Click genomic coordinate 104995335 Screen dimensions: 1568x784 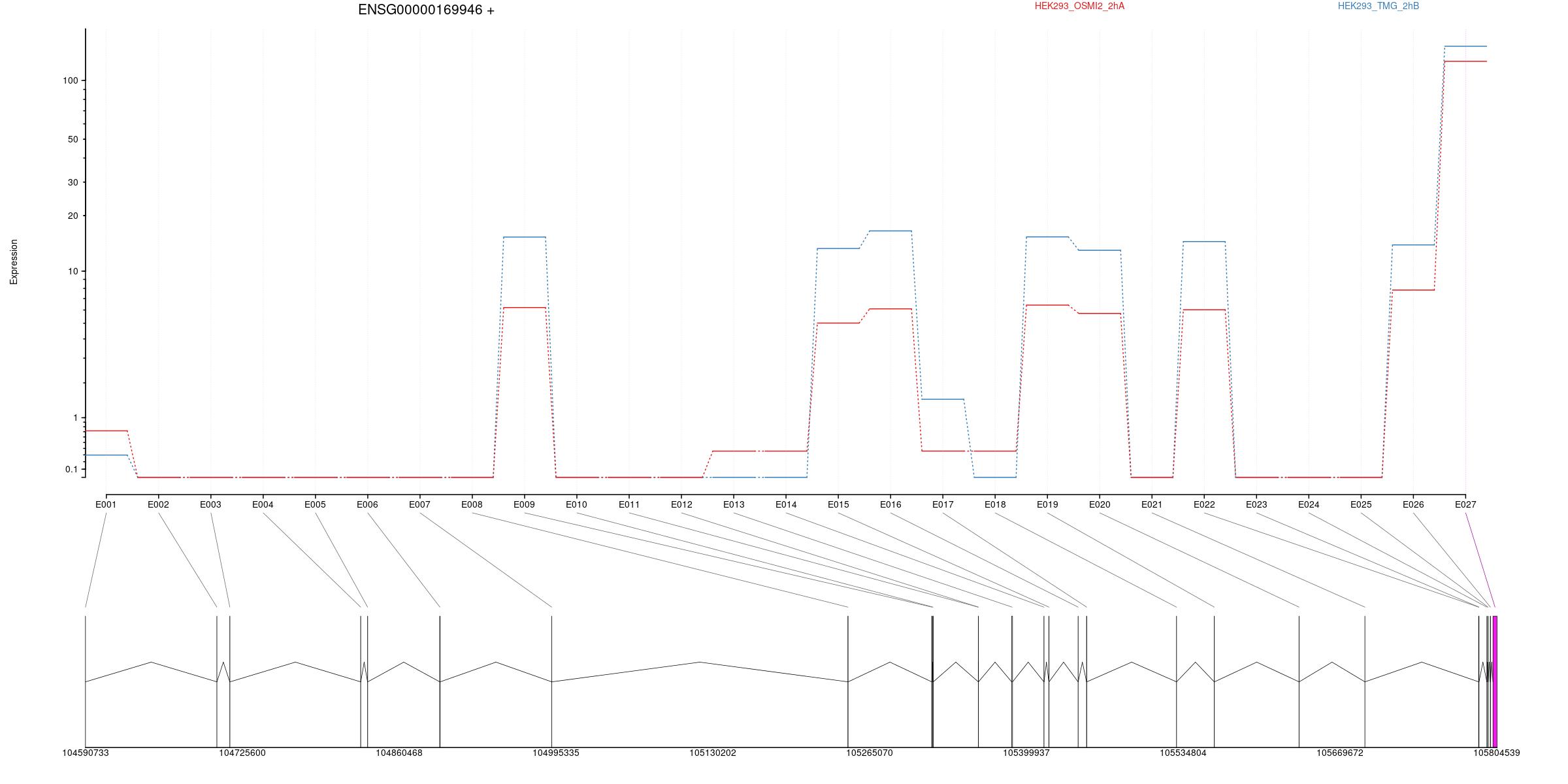pos(556,753)
